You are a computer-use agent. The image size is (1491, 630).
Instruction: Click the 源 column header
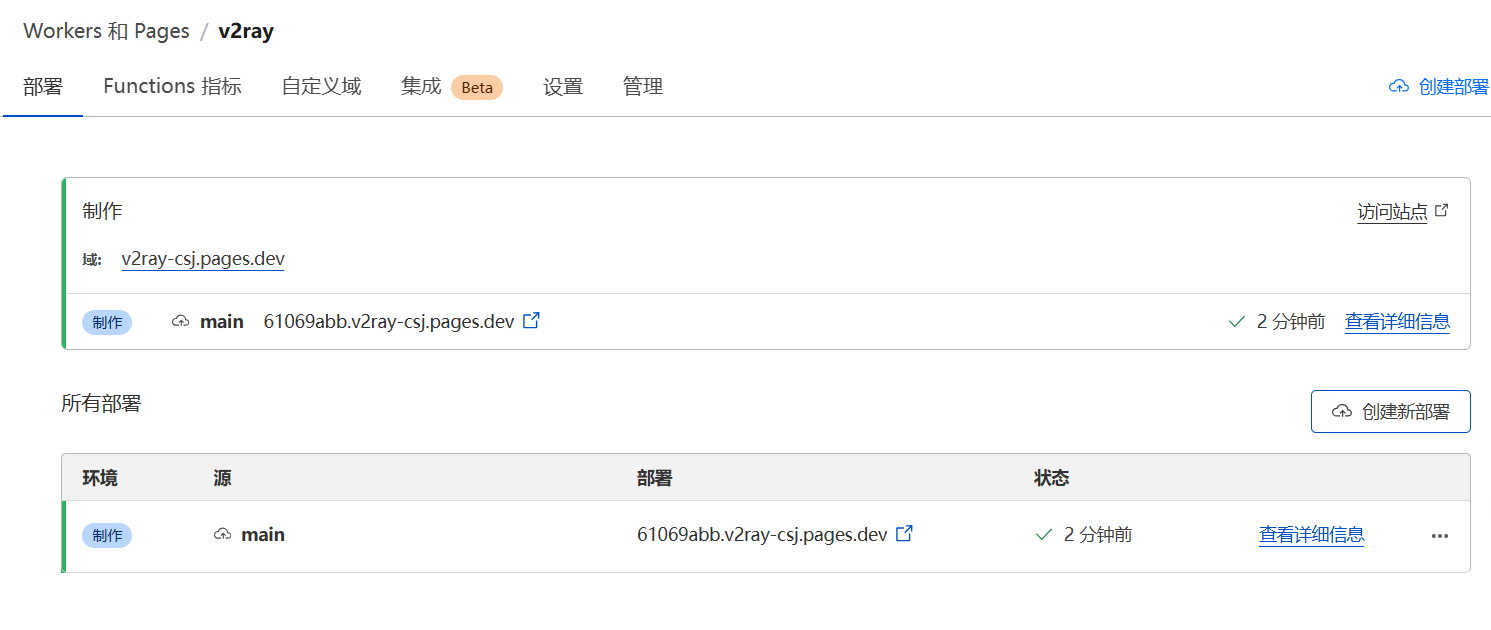(222, 478)
